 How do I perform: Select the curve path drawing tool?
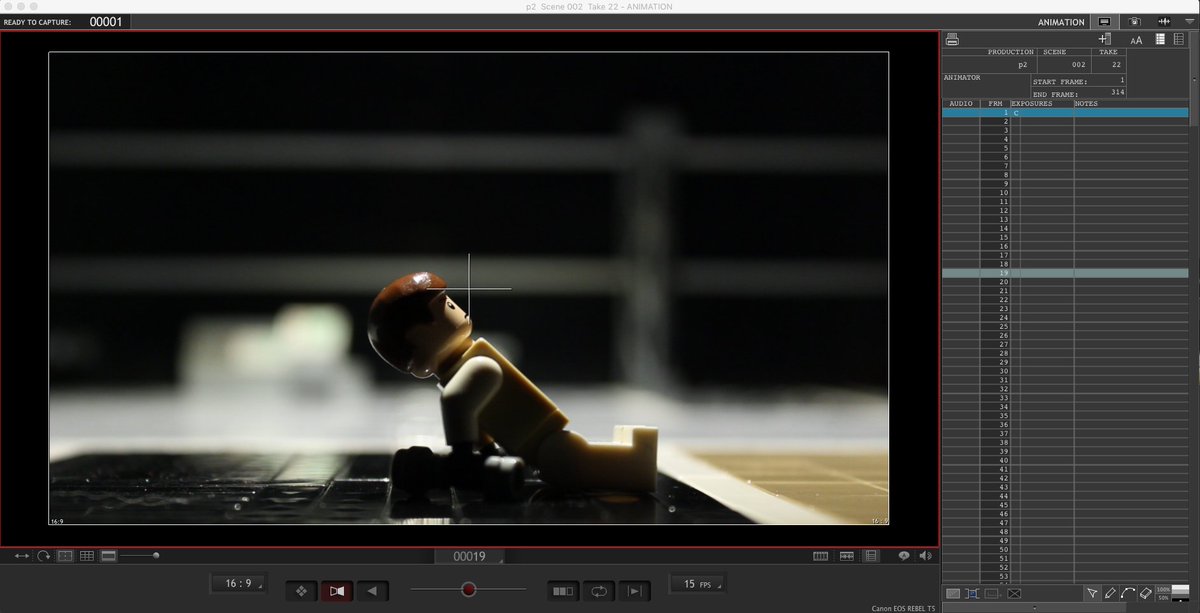[1128, 593]
